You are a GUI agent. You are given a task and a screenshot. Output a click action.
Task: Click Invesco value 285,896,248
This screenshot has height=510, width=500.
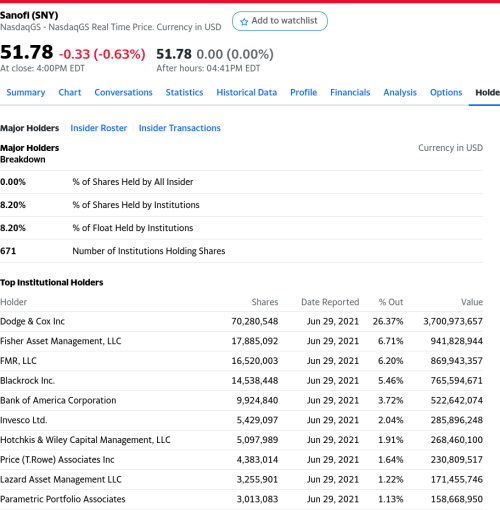tap(456, 420)
